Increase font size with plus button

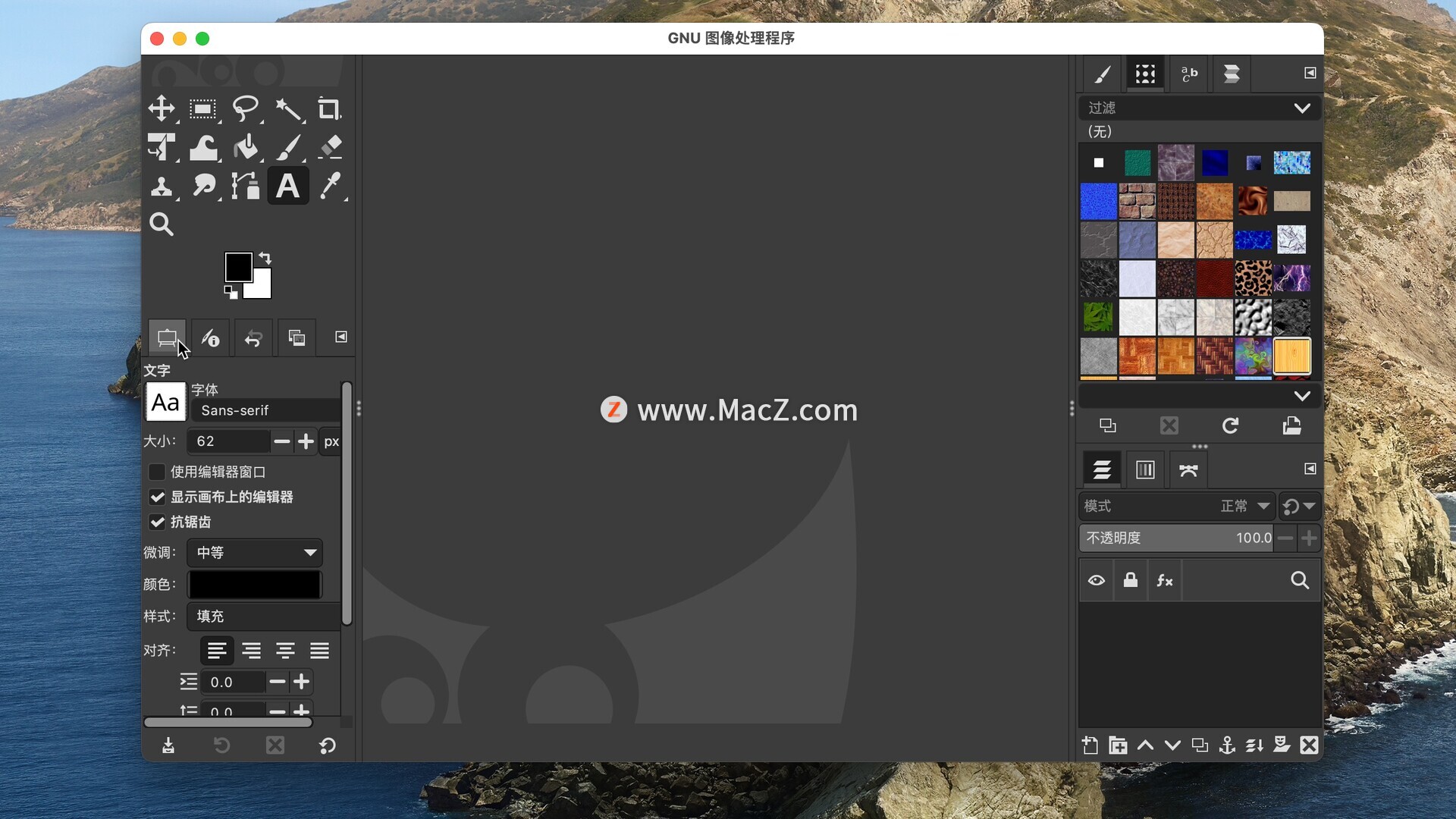click(x=306, y=441)
